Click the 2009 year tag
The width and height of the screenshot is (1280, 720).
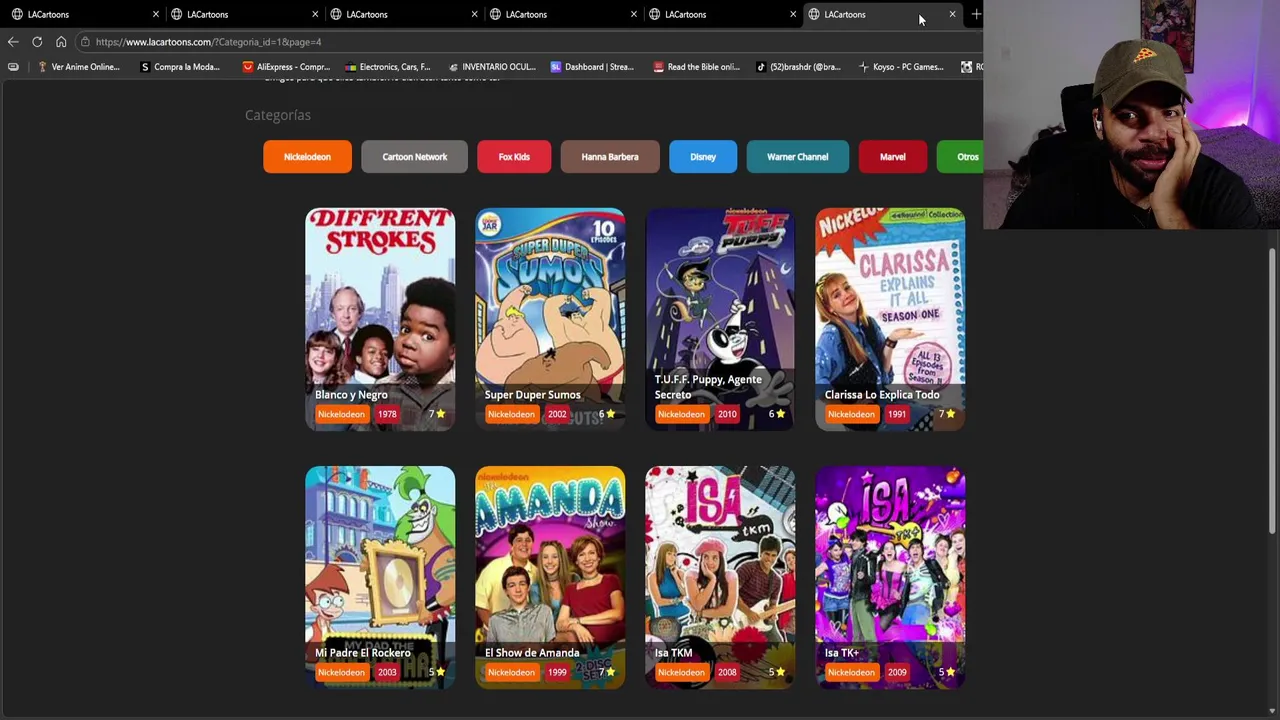(x=897, y=672)
